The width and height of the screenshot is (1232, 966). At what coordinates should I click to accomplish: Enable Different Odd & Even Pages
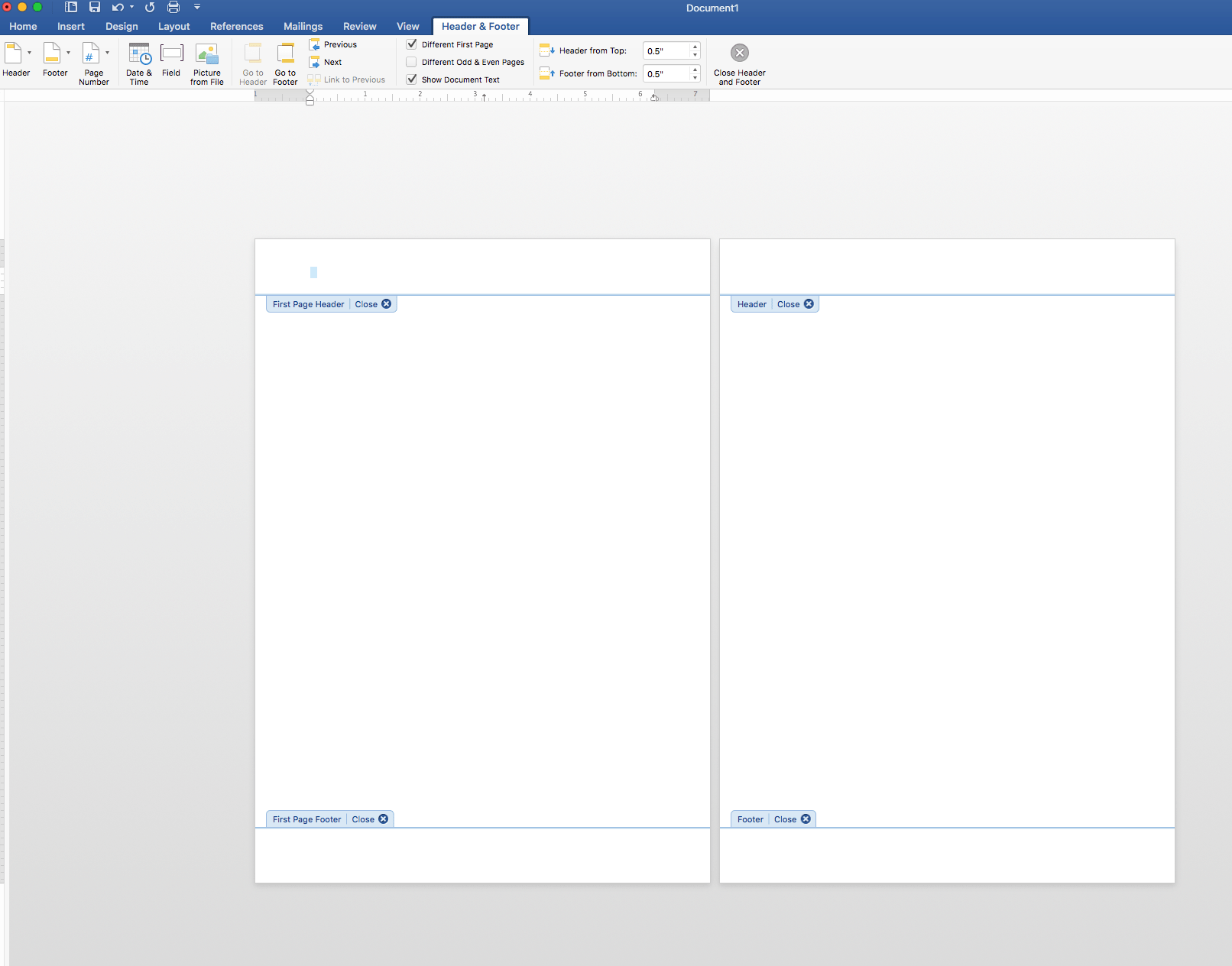[412, 62]
